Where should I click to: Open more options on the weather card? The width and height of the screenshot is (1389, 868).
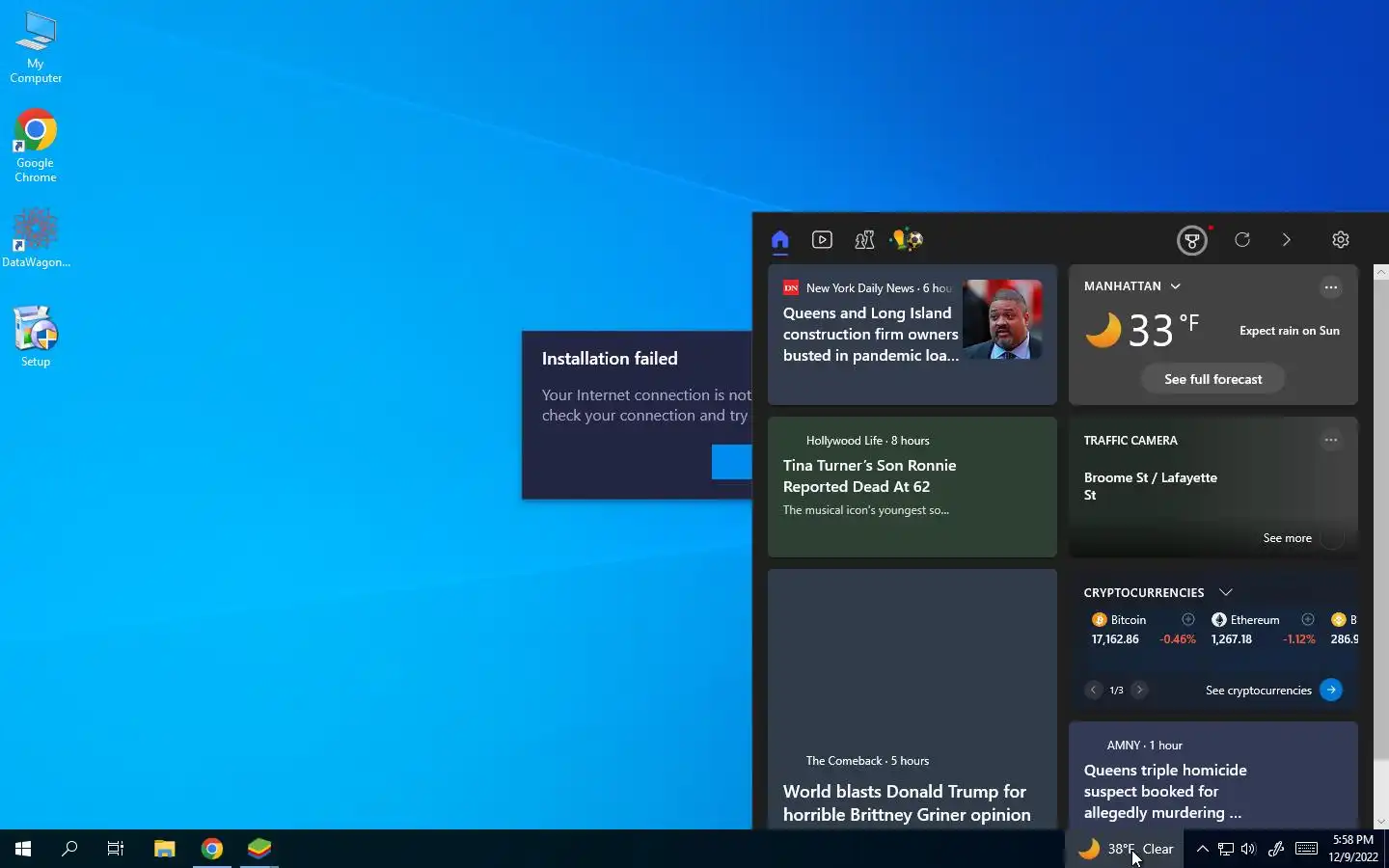(x=1331, y=287)
